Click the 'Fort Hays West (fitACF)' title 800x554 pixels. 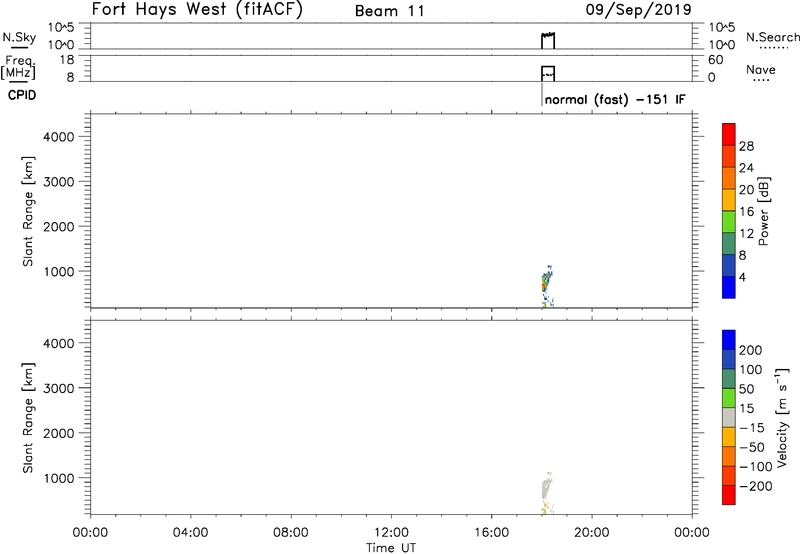(197, 9)
